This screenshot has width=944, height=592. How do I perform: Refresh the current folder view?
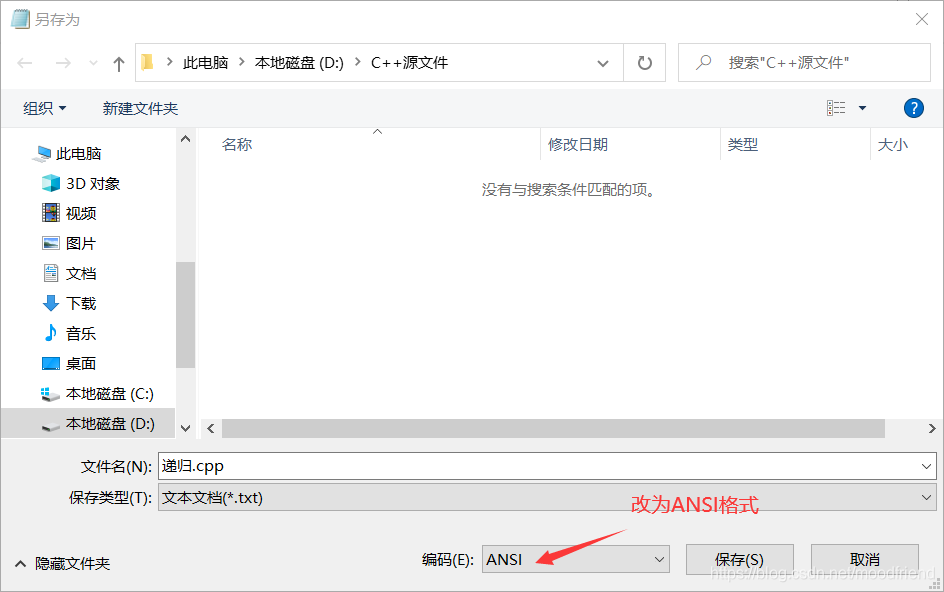pyautogui.click(x=644, y=63)
